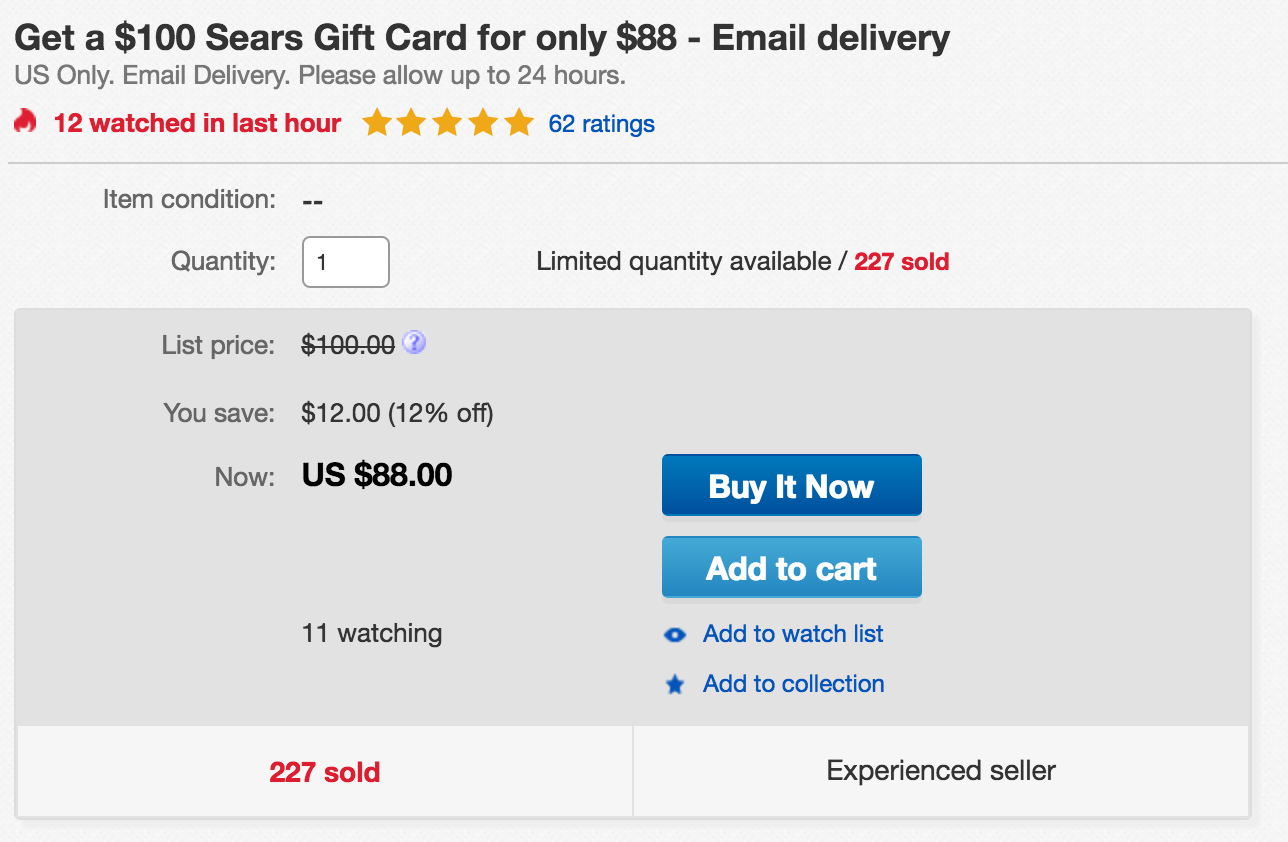Click the struck-through $100.00 list price
The height and width of the screenshot is (842, 1288).
348,345
